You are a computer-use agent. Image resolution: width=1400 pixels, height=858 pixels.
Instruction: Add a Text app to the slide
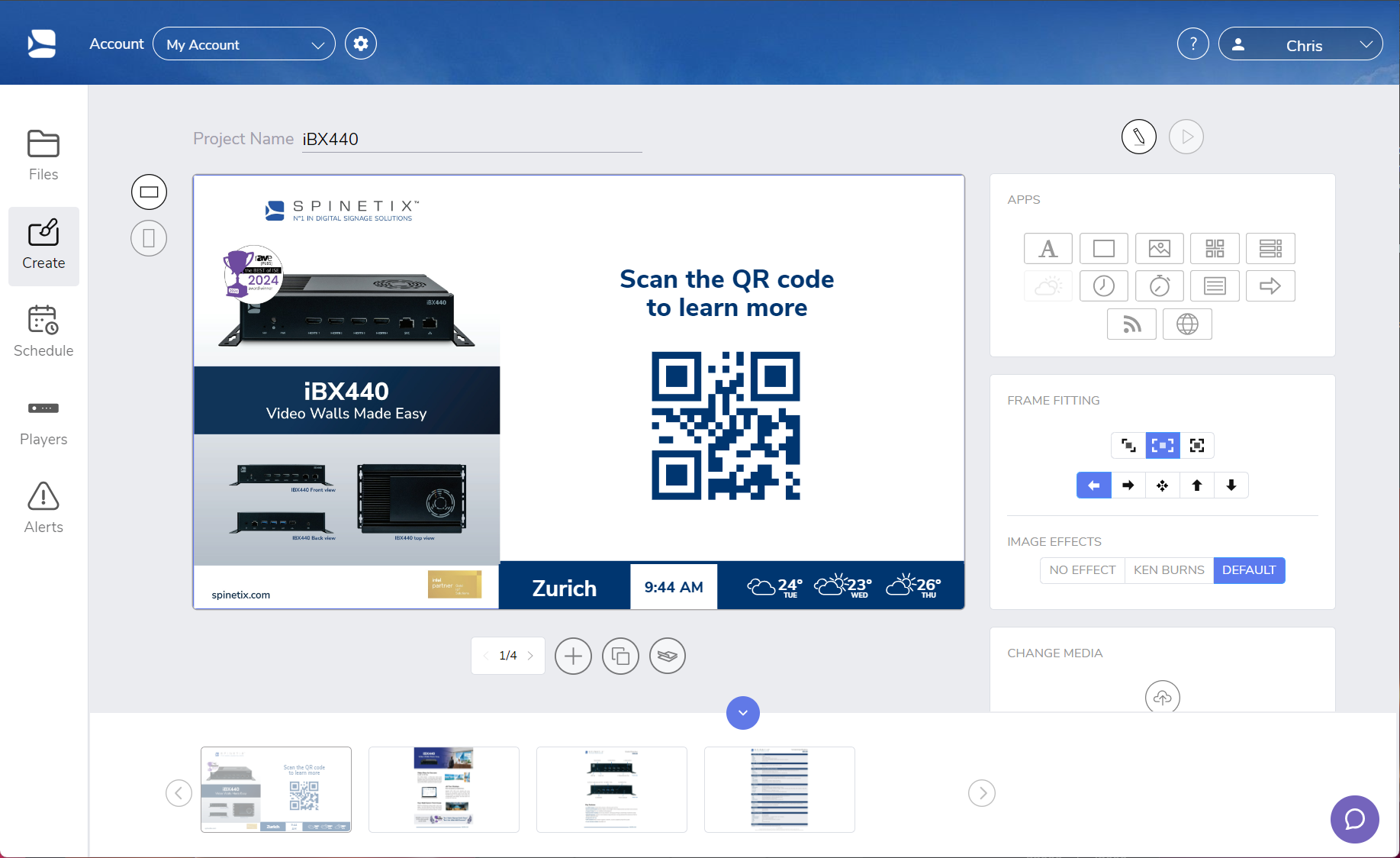click(1048, 249)
